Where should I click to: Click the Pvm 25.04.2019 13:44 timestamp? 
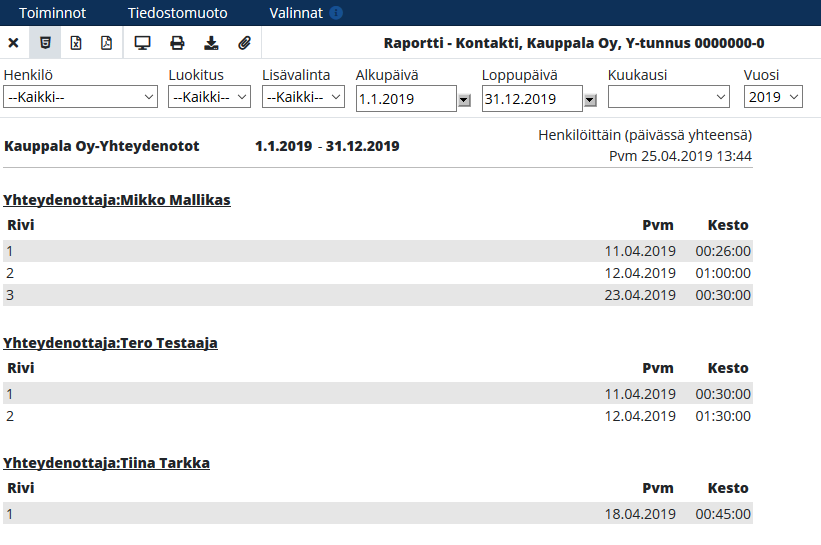(x=680, y=156)
